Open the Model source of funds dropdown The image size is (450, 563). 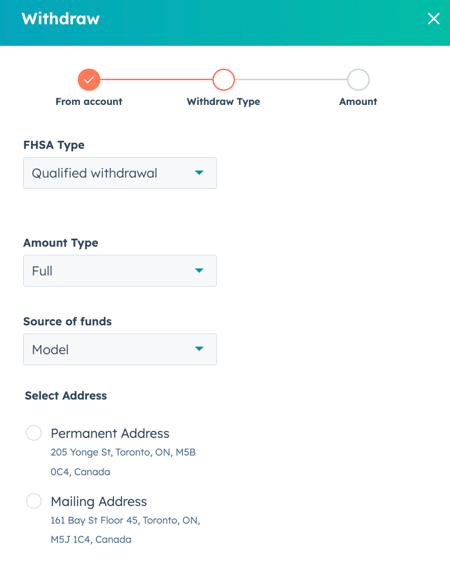(120, 349)
